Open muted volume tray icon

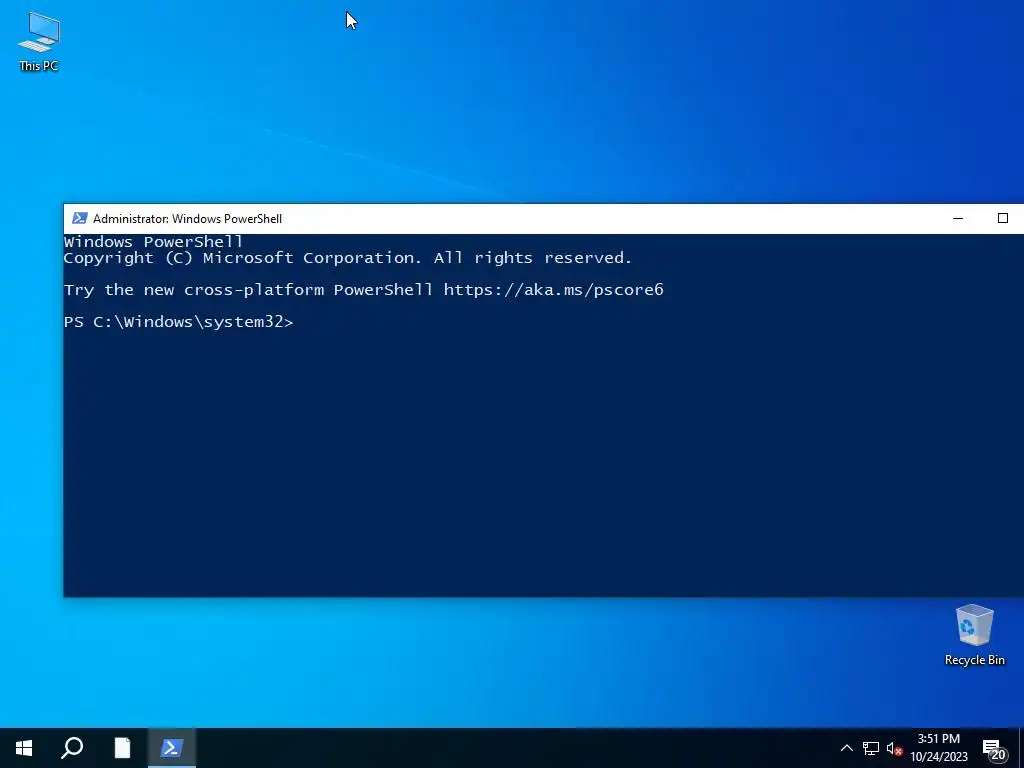tap(894, 748)
